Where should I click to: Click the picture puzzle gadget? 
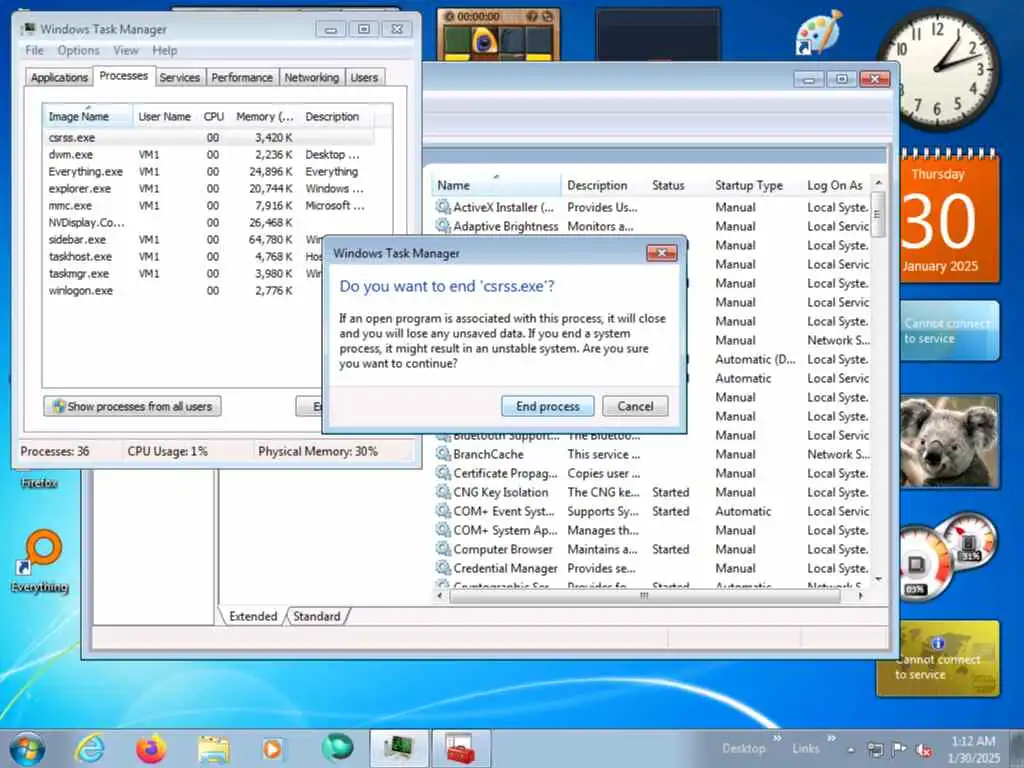(498, 35)
